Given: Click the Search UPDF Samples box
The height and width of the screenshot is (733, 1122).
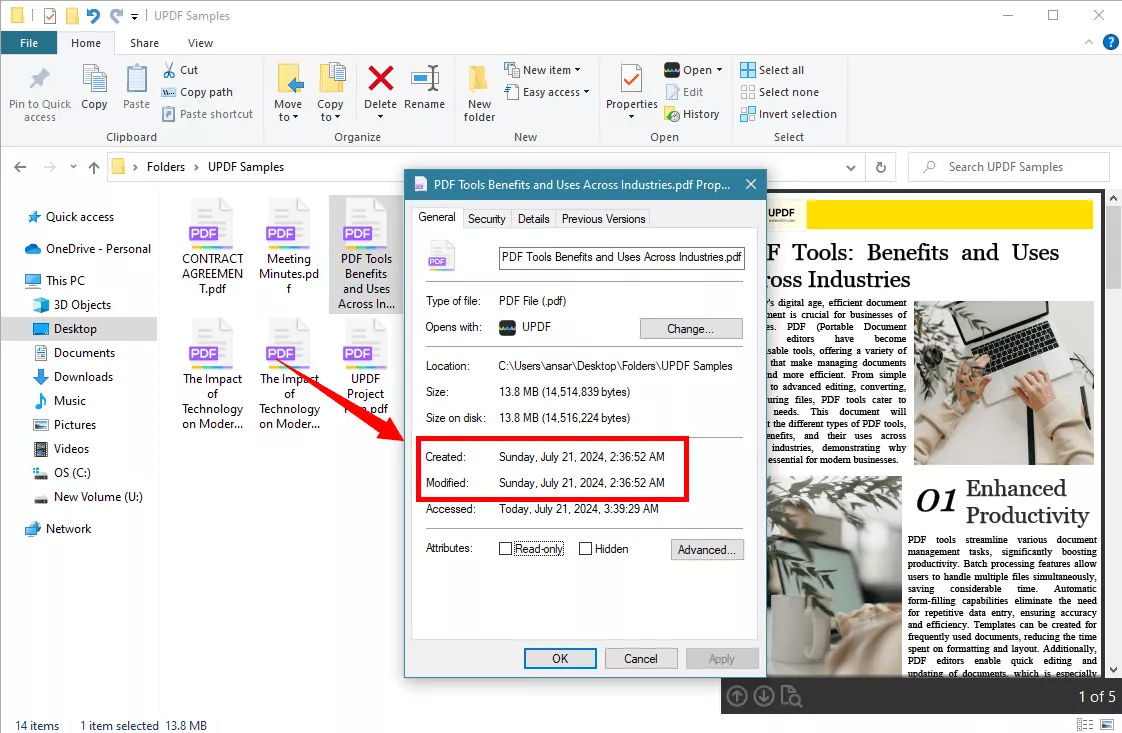Looking at the screenshot, I should point(1008,166).
